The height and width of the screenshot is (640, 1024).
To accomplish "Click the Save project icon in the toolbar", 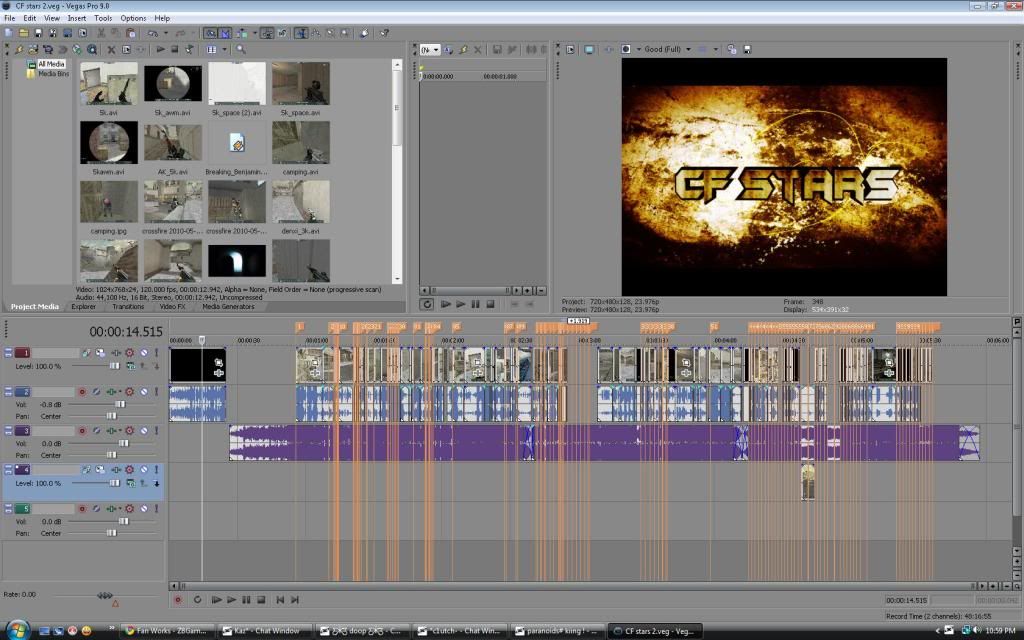I will [x=36, y=33].
